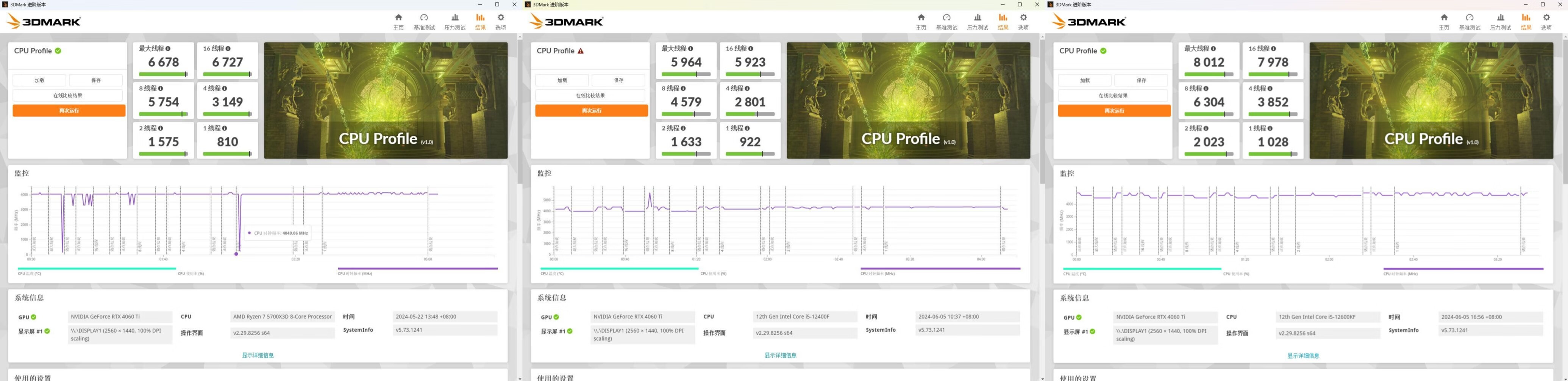The width and height of the screenshot is (1568, 381).
Task: Click info icon beside 最大线程 score 6 678
Action: coord(168,48)
